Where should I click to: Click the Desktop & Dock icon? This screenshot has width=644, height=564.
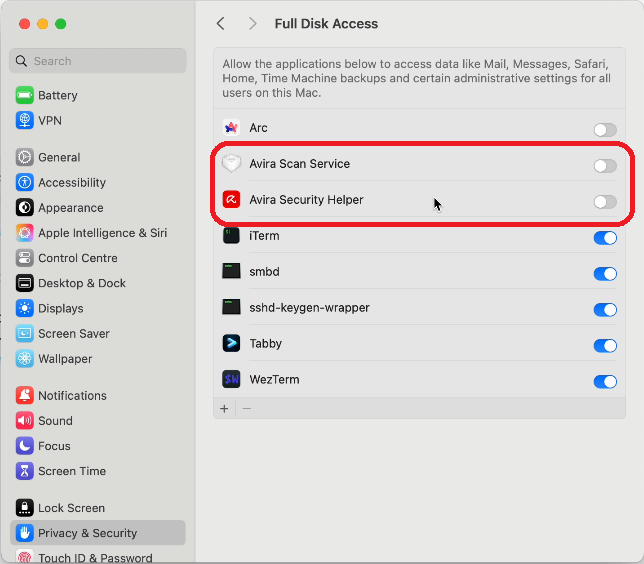(x=25, y=283)
